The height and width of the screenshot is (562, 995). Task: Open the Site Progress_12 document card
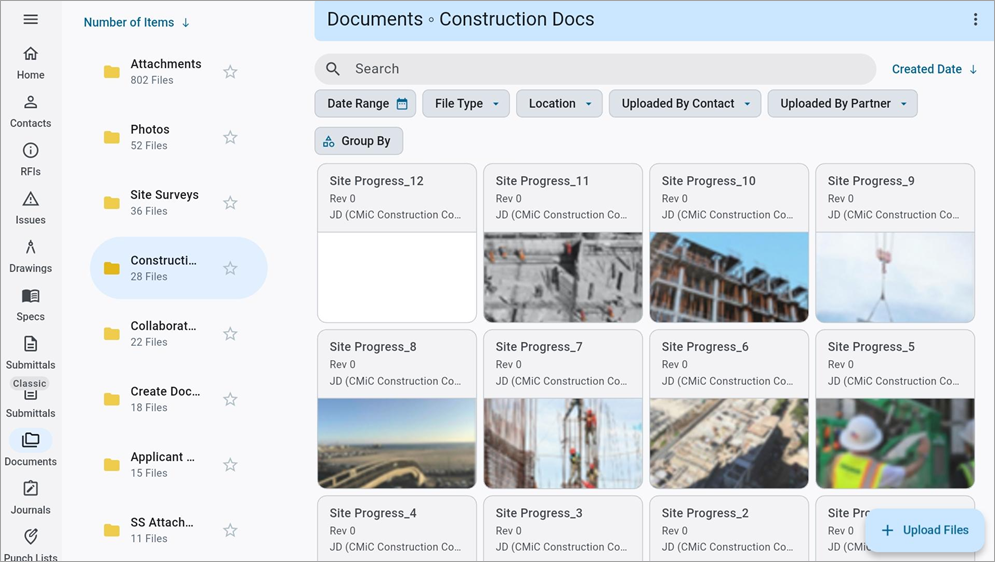click(397, 243)
